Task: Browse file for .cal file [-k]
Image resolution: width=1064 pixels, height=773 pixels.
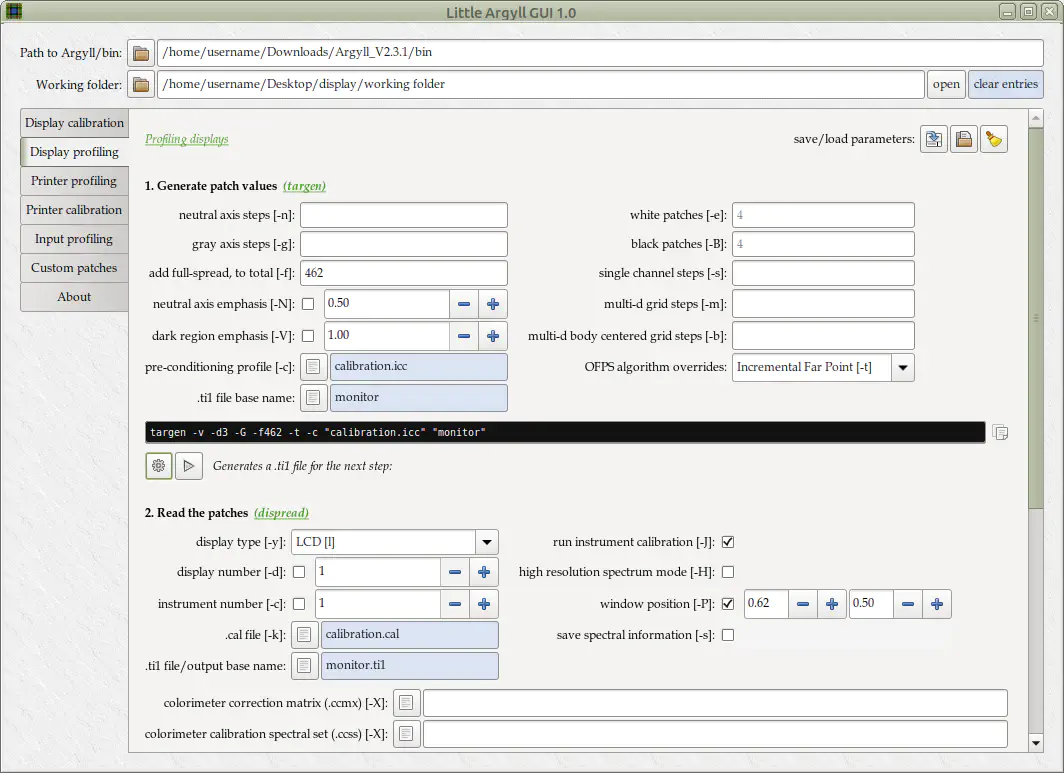Action: [304, 635]
